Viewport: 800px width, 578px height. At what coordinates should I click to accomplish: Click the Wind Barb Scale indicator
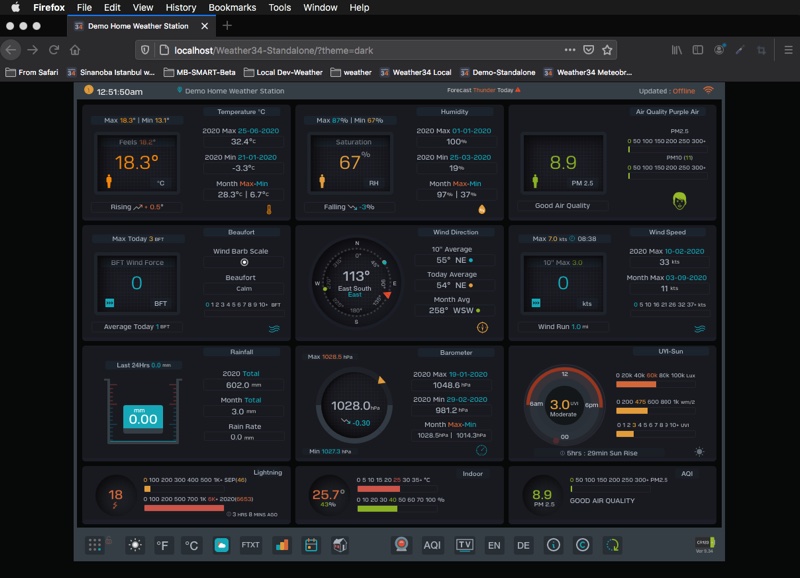coord(244,262)
